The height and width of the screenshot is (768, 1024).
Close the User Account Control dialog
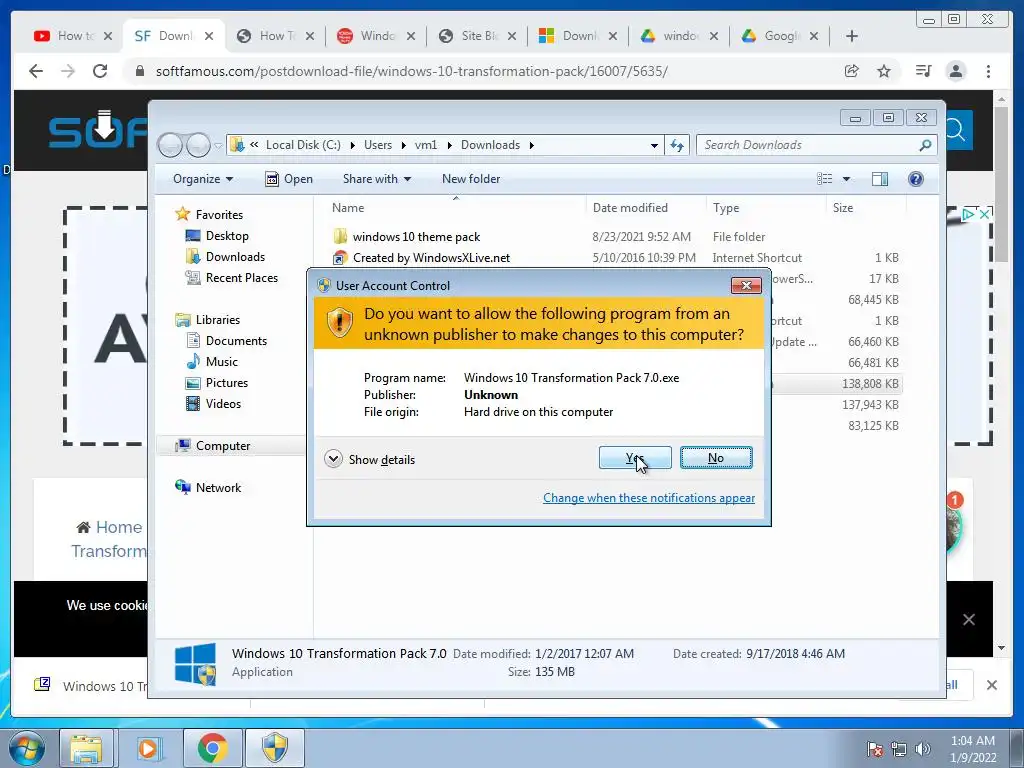point(746,285)
